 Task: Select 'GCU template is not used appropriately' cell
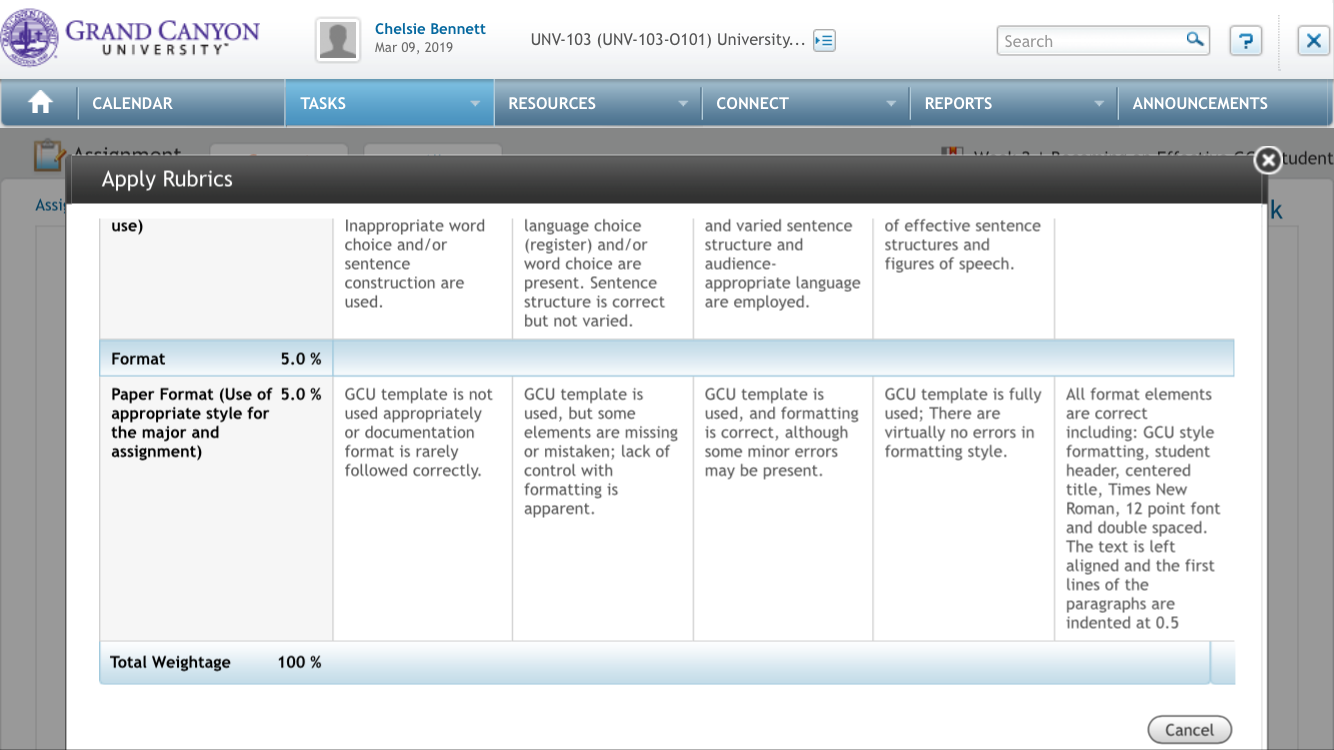[422, 508]
